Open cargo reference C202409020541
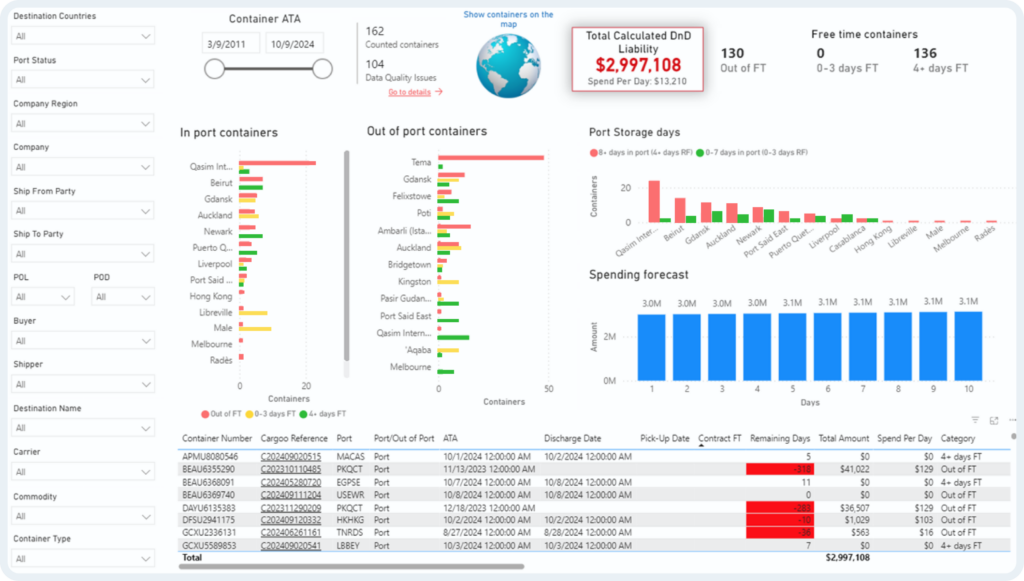Screen dimensions: 1024x581 [291, 546]
